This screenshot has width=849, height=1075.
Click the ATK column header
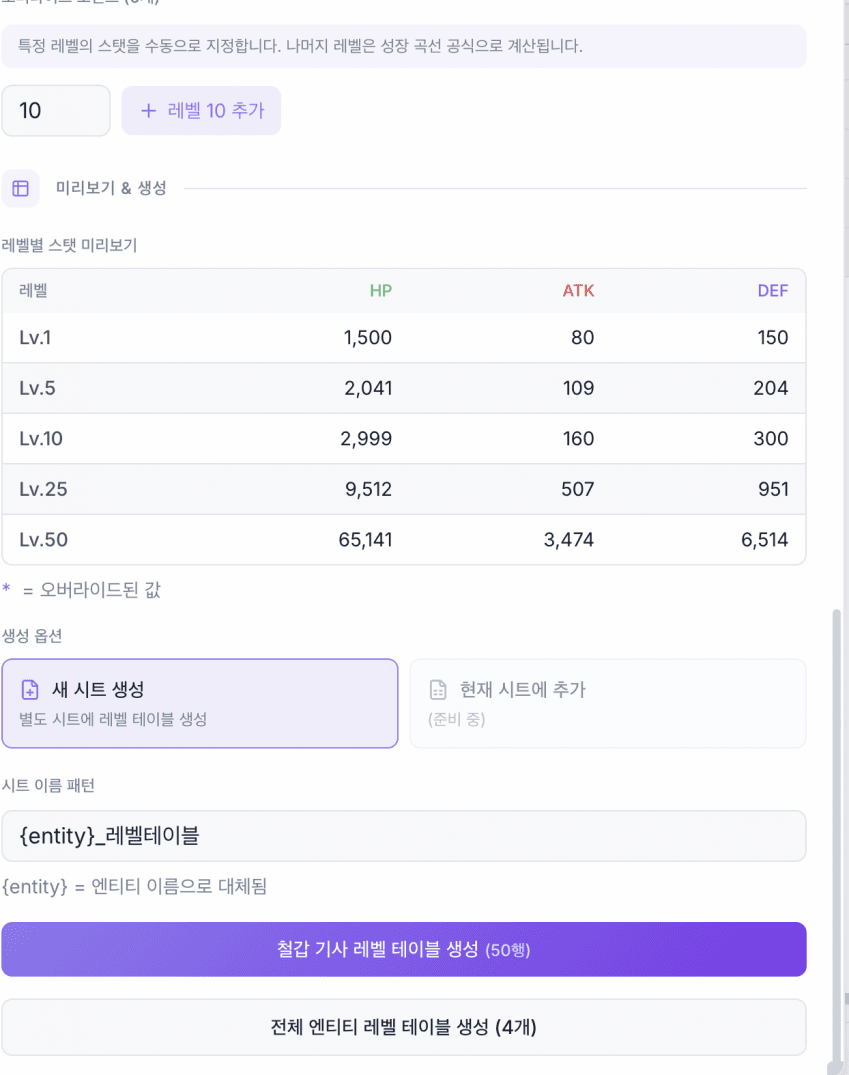coord(578,291)
